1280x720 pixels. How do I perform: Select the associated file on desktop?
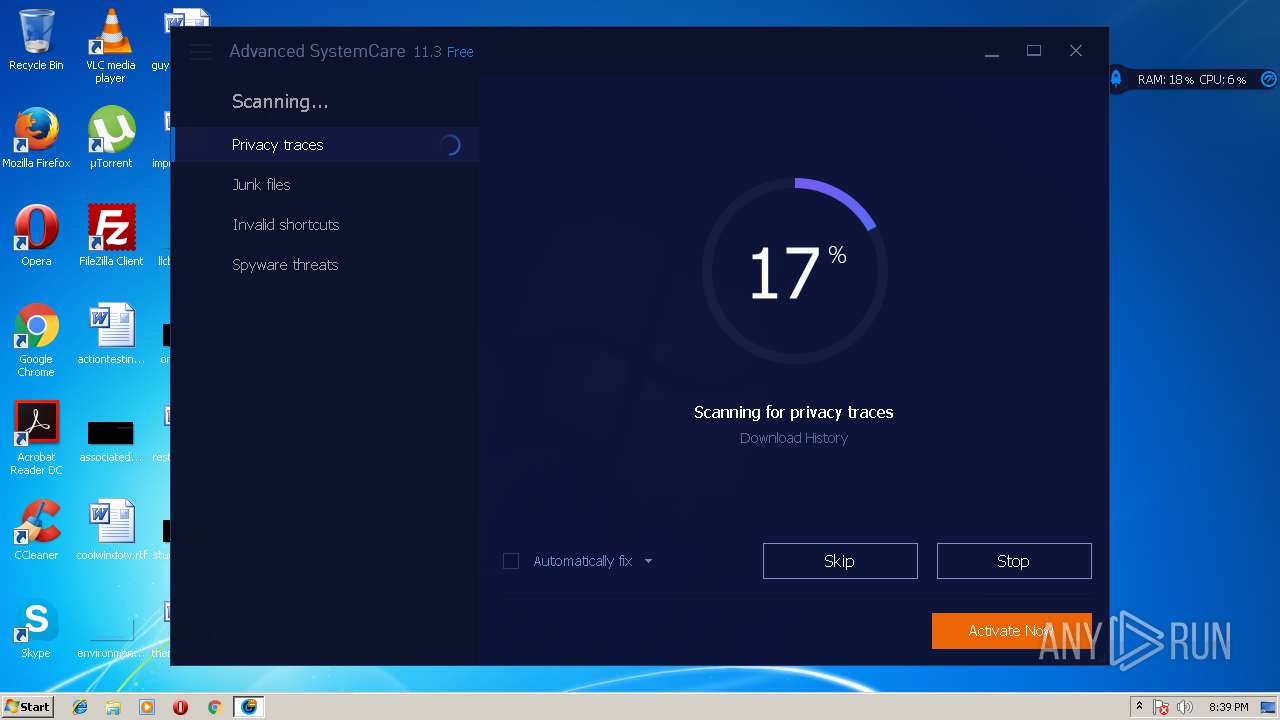(110, 441)
